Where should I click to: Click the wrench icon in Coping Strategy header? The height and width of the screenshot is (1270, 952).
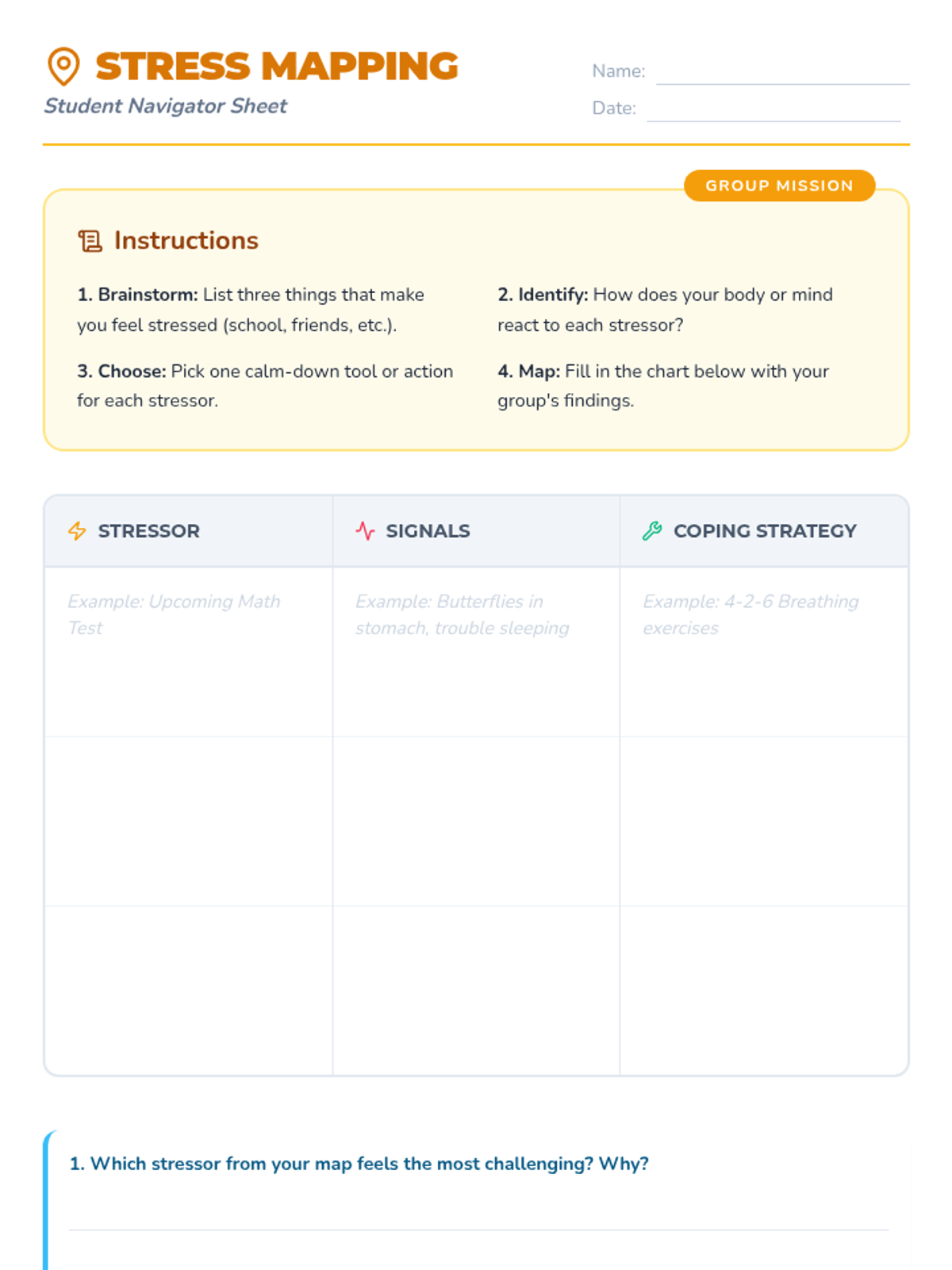652,531
